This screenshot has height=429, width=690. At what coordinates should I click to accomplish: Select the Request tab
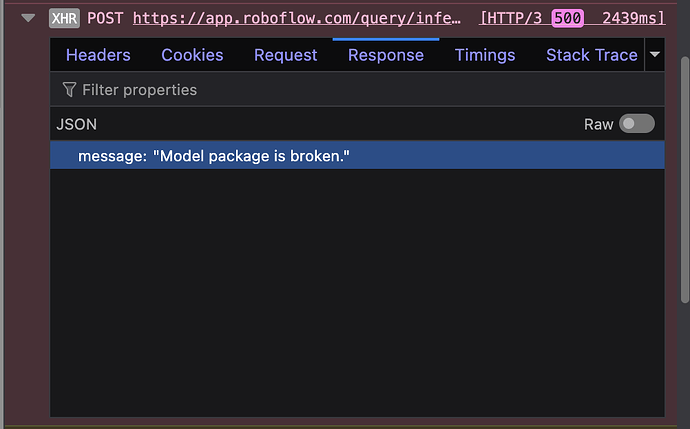(286, 55)
